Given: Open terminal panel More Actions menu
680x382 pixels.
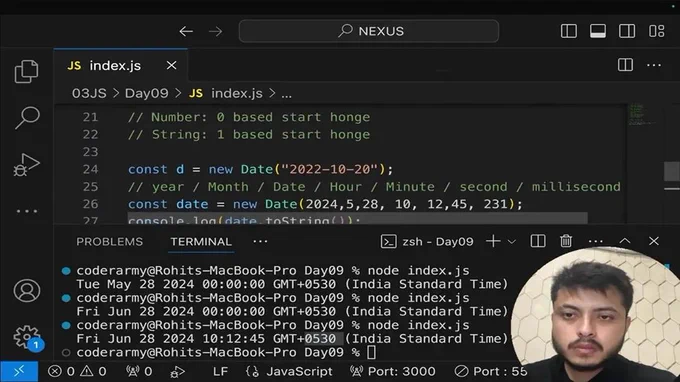Looking at the screenshot, I should (x=595, y=242).
